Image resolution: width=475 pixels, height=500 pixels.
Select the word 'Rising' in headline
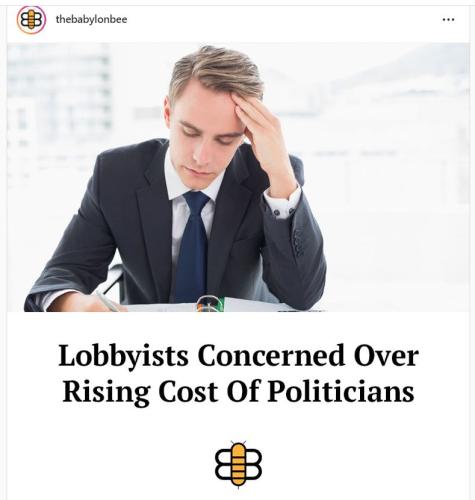click(x=106, y=392)
